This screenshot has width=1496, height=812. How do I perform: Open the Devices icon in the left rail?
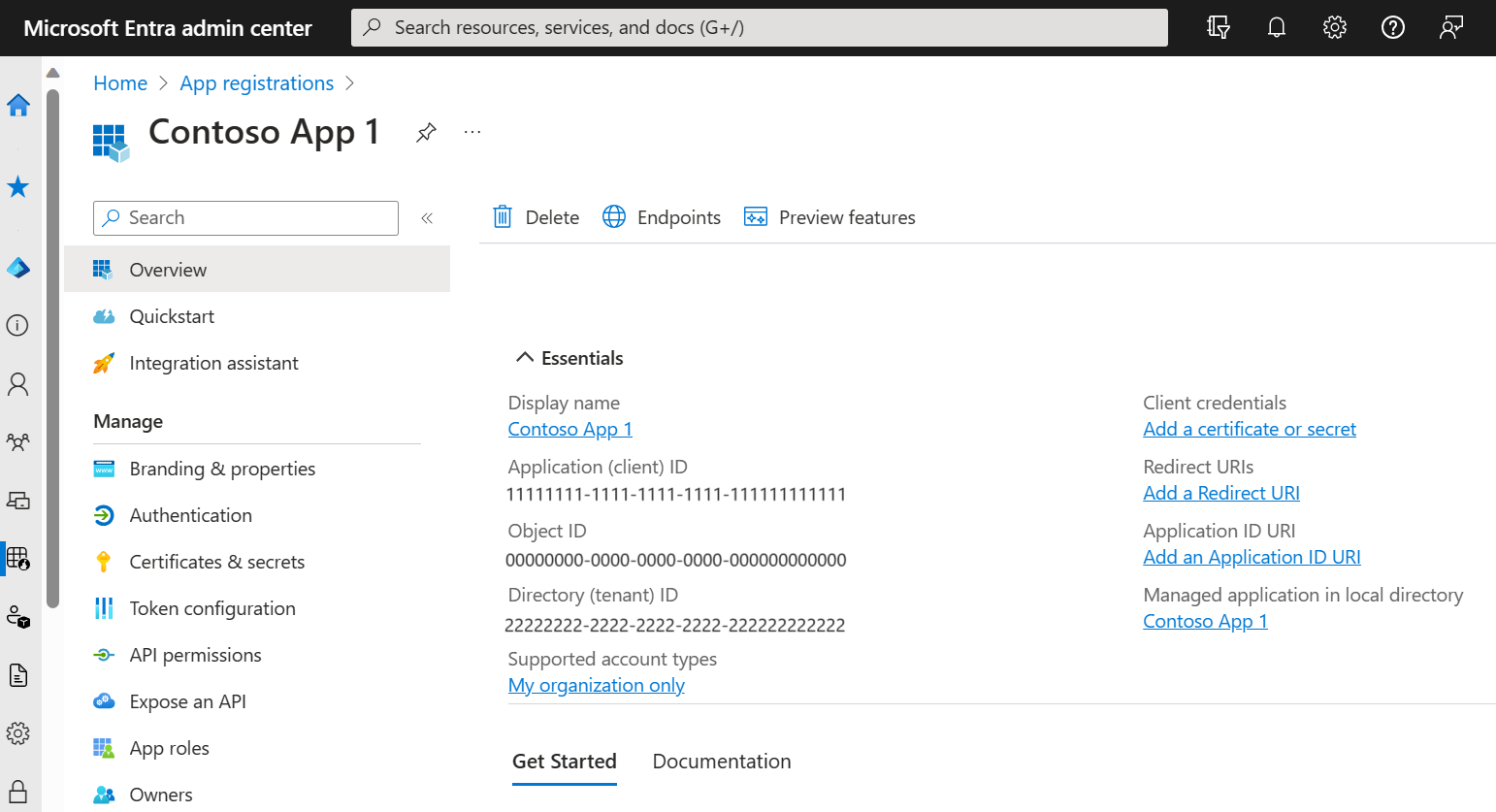tap(17, 500)
